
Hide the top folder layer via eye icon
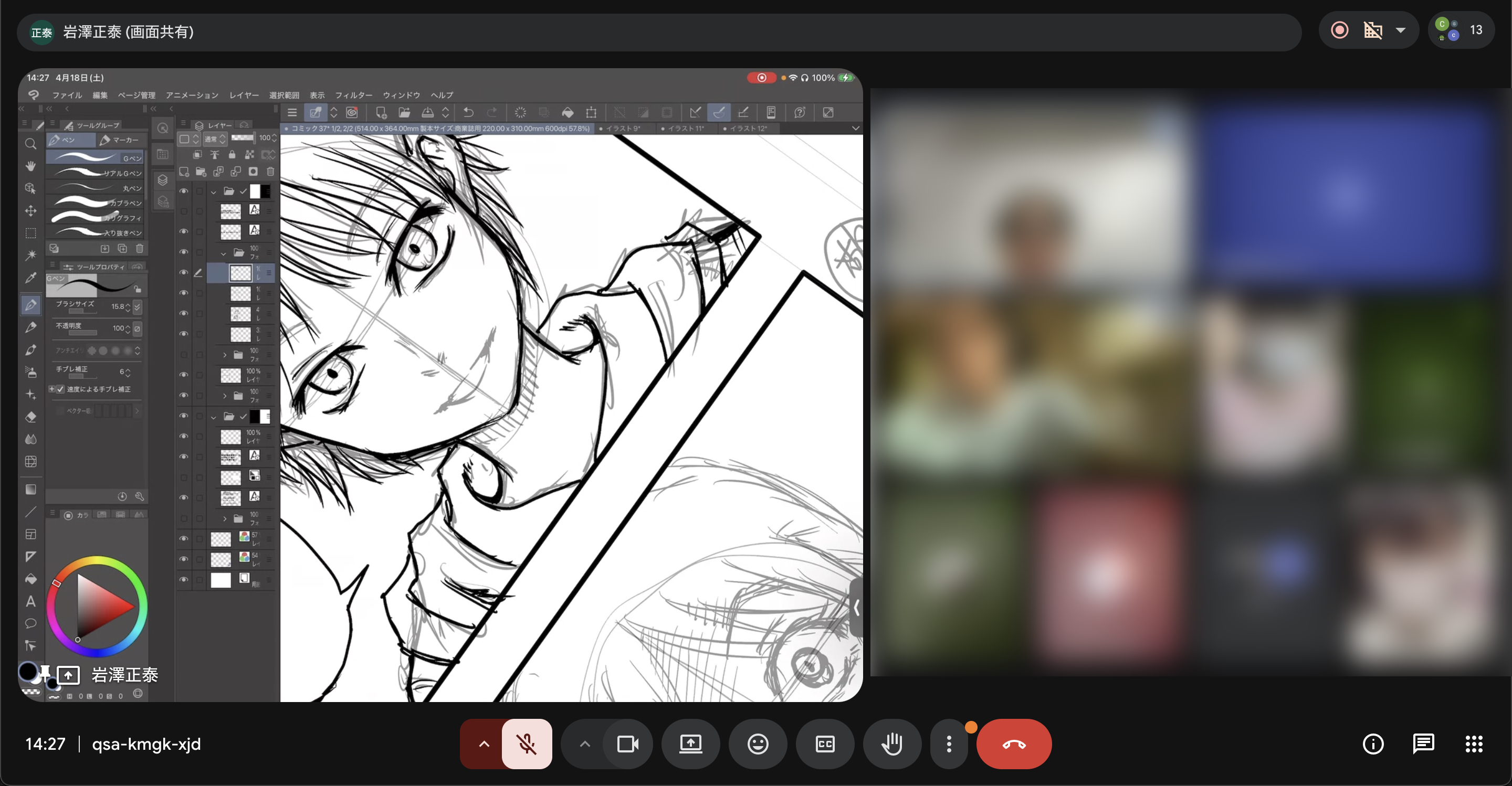[x=184, y=191]
